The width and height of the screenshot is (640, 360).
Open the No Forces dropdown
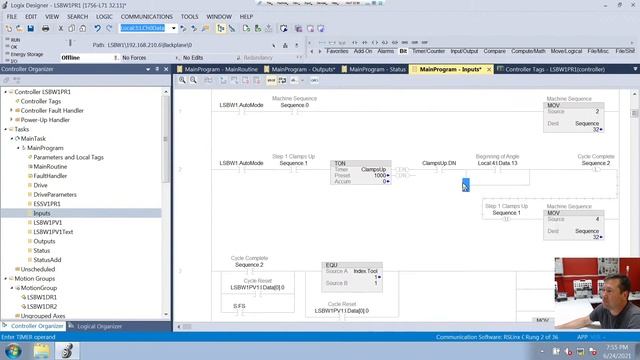coord(177,58)
